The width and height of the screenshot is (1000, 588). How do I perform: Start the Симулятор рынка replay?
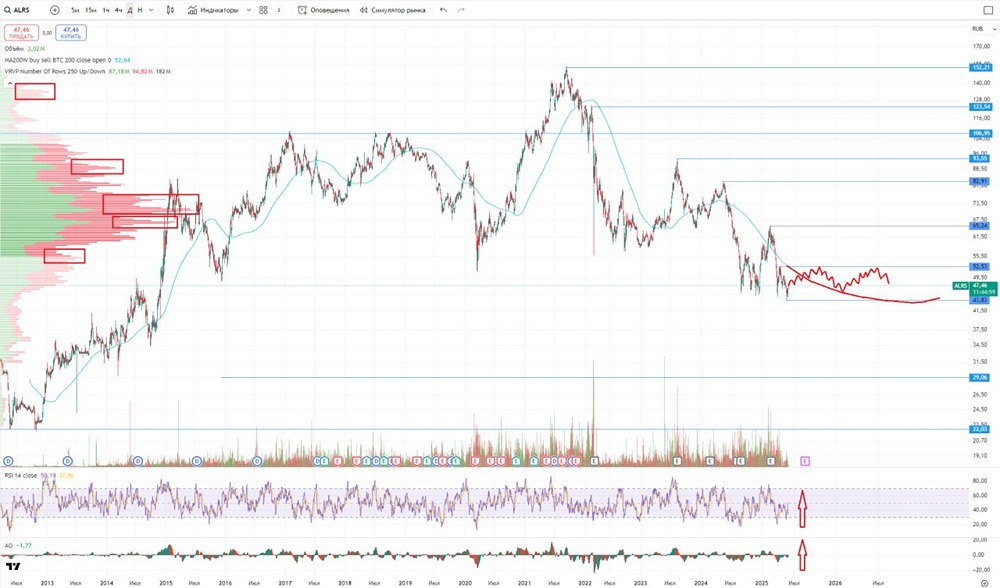[x=393, y=10]
